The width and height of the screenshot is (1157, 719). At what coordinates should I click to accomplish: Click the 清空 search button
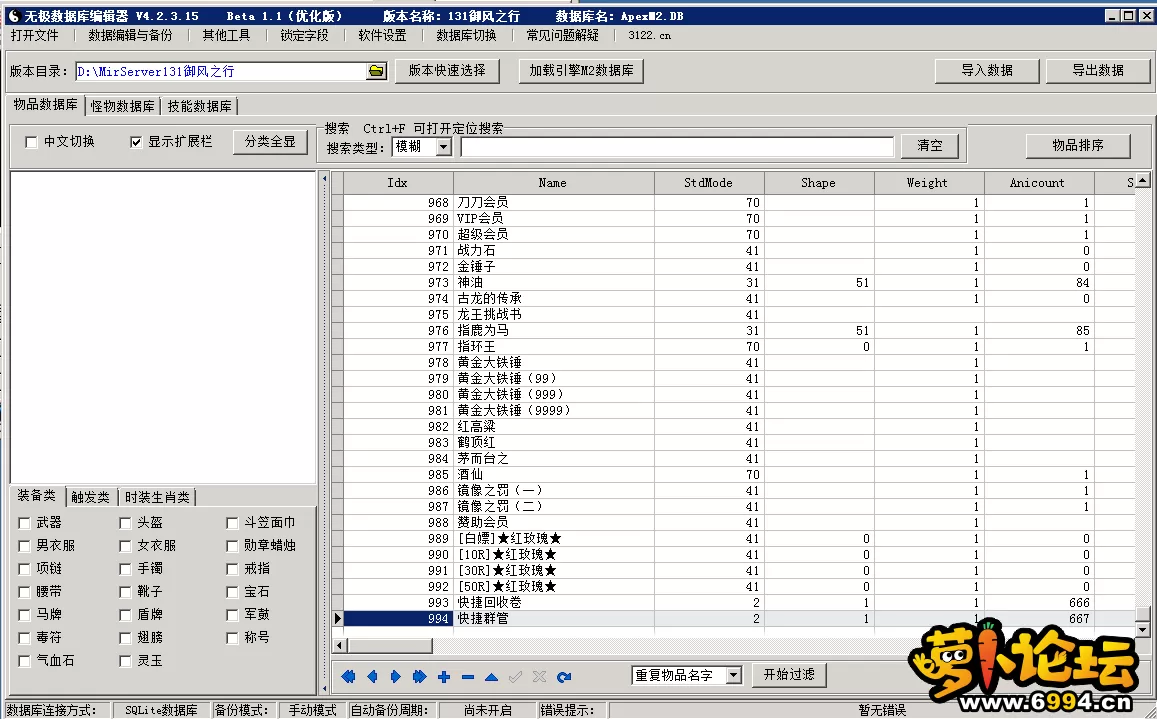tap(930, 146)
